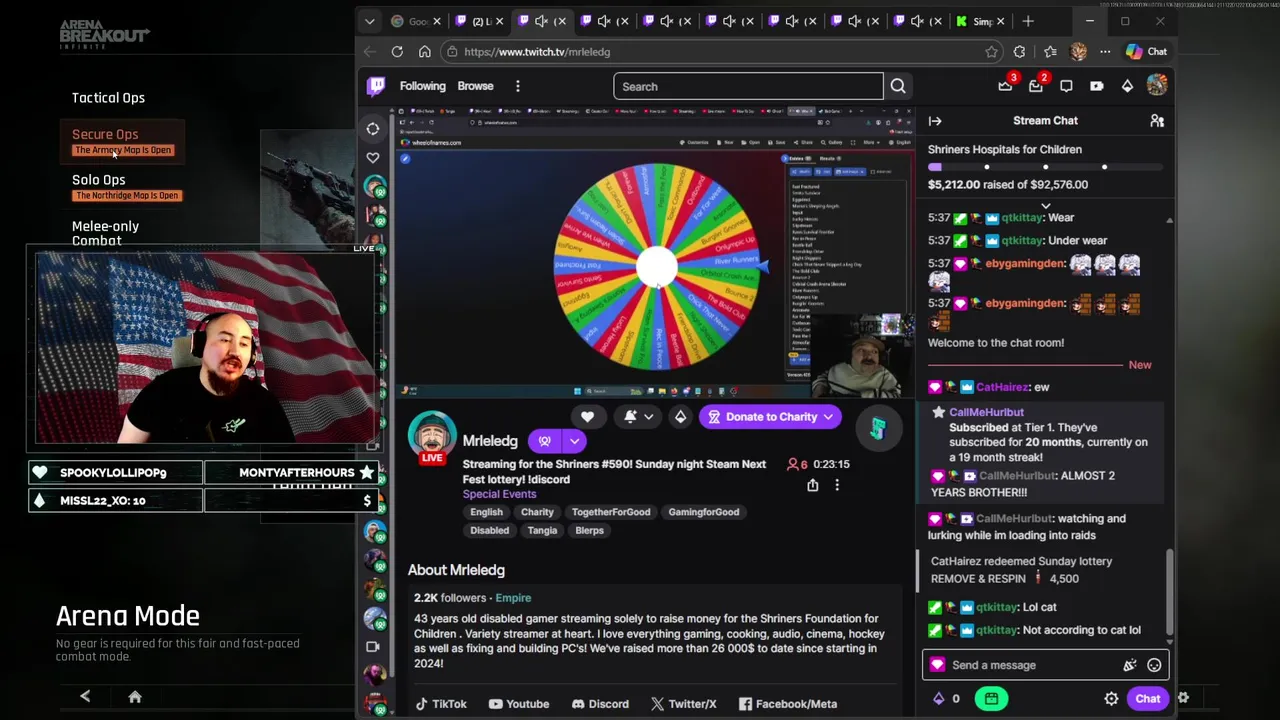
Task: Open browser extensions puzzle icon
Action: point(1019,52)
